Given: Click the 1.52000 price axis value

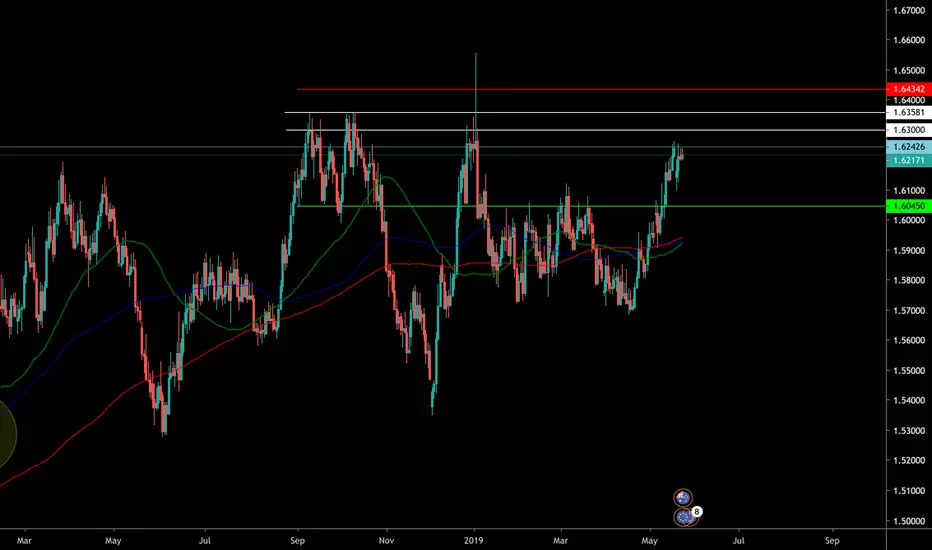Looking at the screenshot, I should (909, 460).
